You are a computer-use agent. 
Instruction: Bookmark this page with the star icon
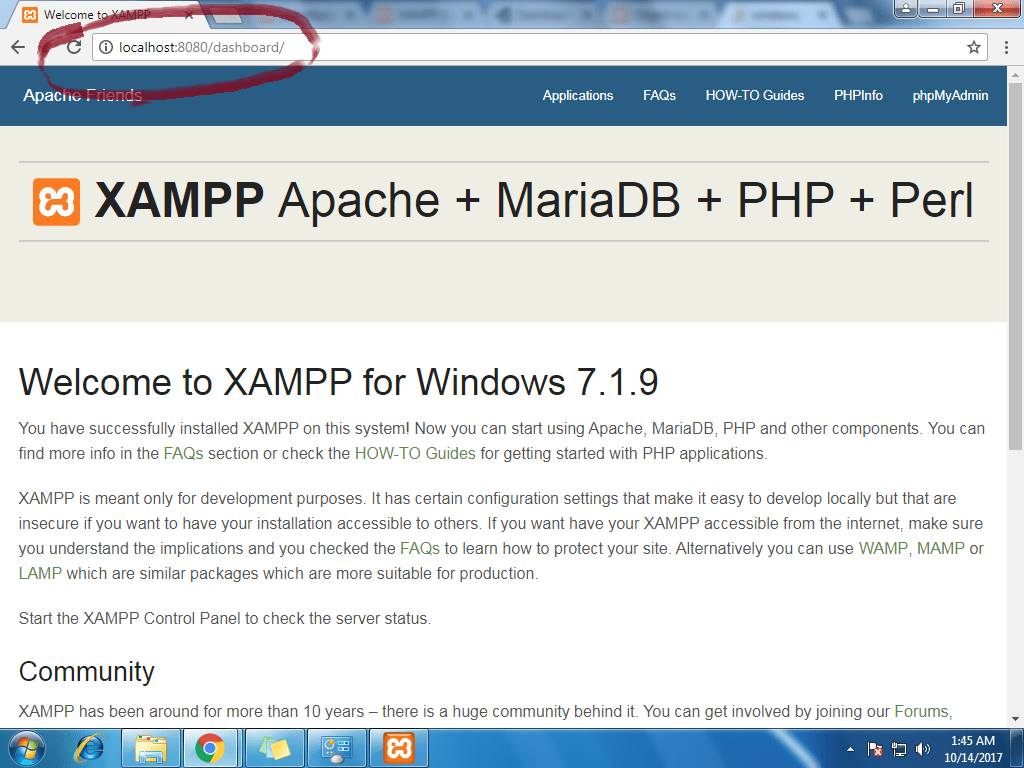pyautogui.click(x=974, y=47)
